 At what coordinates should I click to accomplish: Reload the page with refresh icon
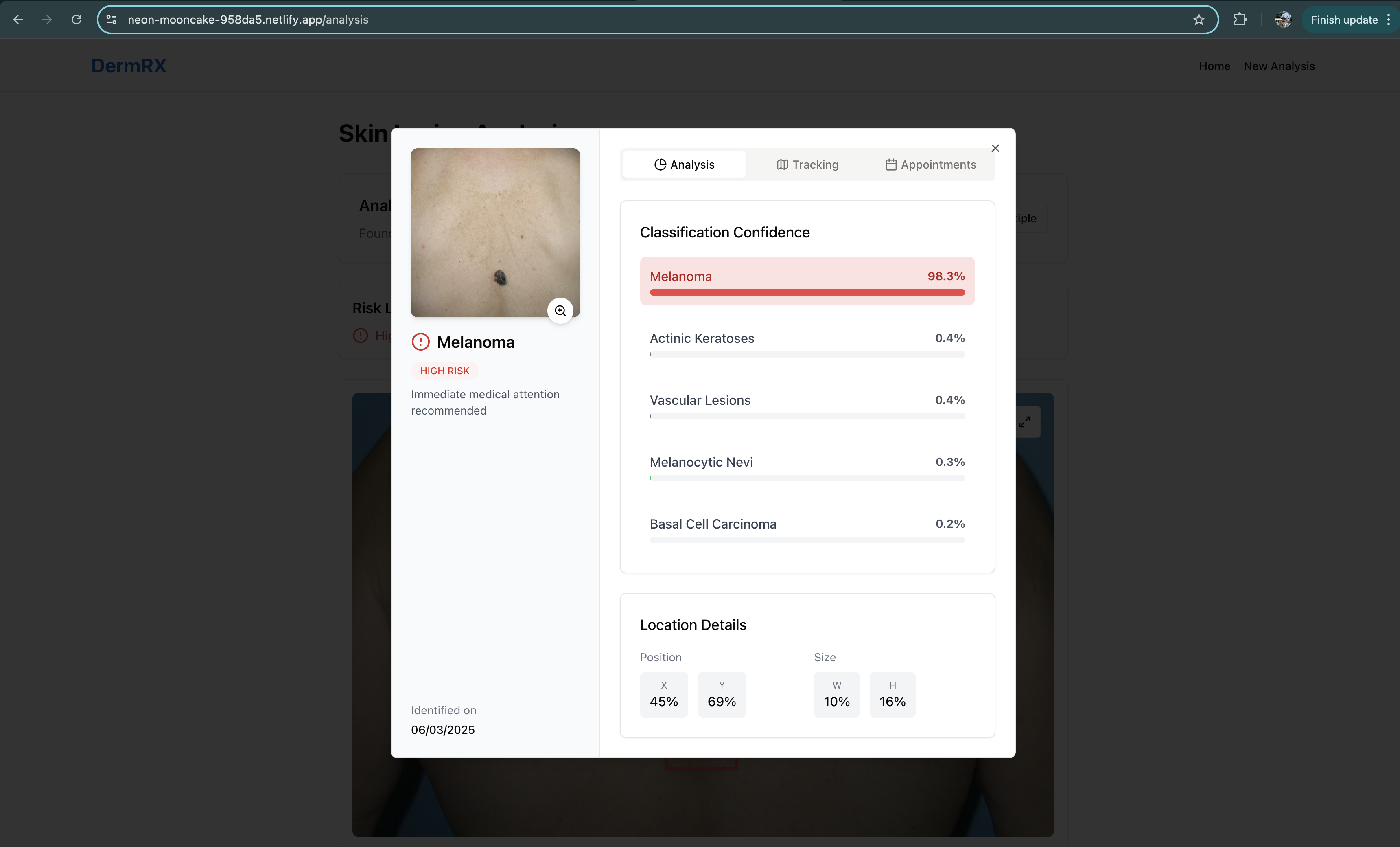click(x=77, y=20)
